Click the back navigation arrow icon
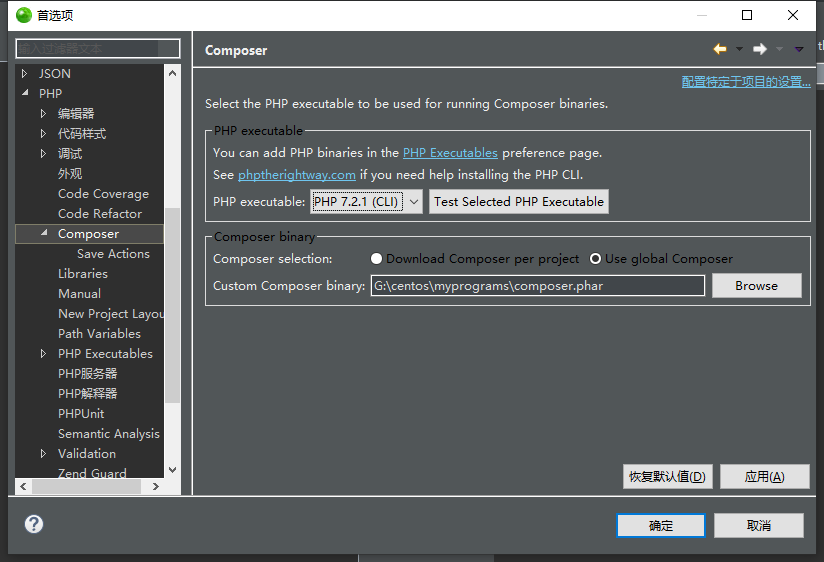Viewport: 824px width, 562px height. click(x=720, y=49)
